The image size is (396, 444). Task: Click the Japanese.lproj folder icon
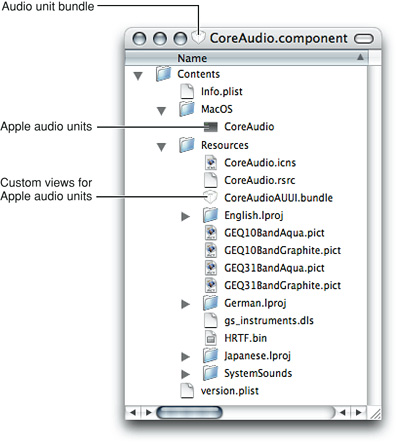click(210, 355)
